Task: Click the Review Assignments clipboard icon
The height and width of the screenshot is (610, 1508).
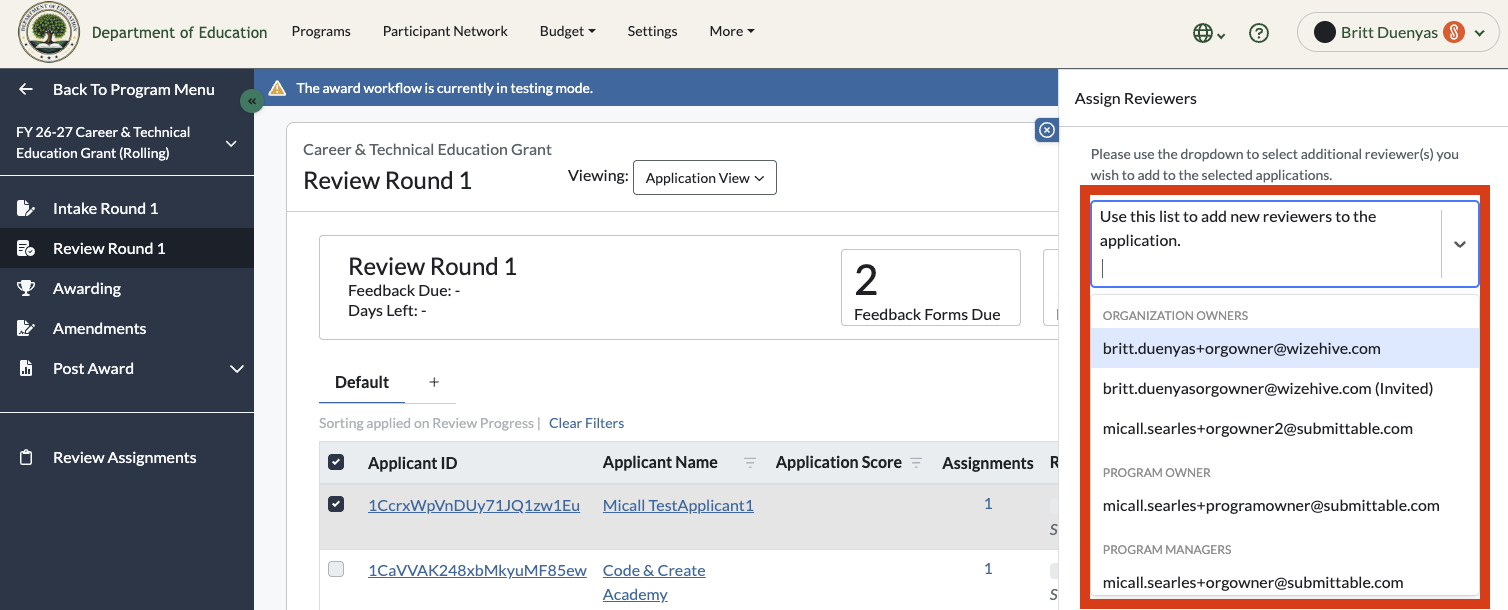Action: pos(26,457)
